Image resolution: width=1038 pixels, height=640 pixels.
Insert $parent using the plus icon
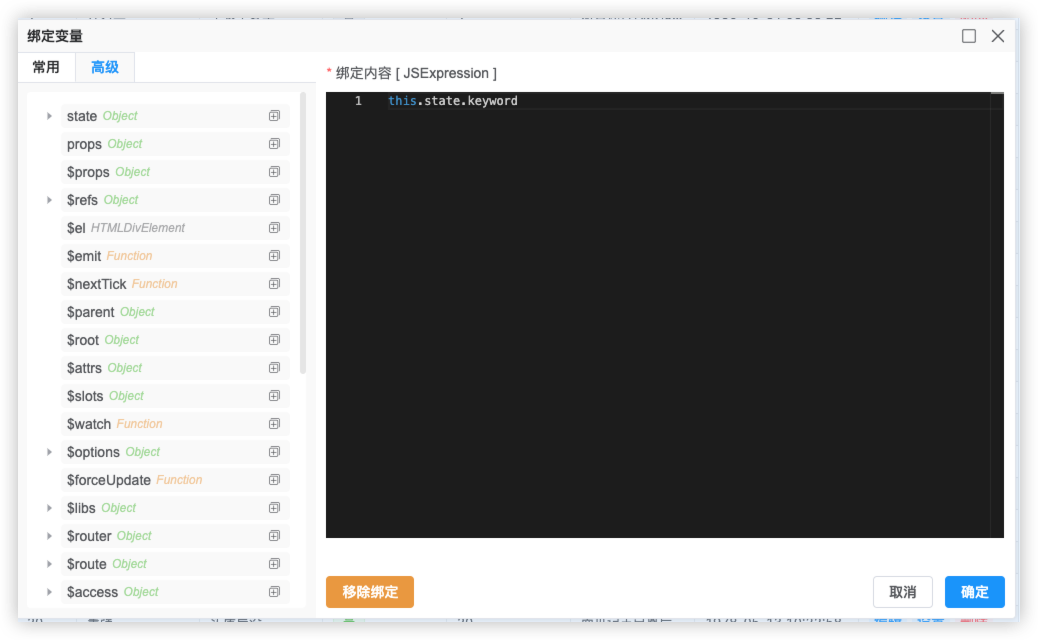click(x=274, y=312)
